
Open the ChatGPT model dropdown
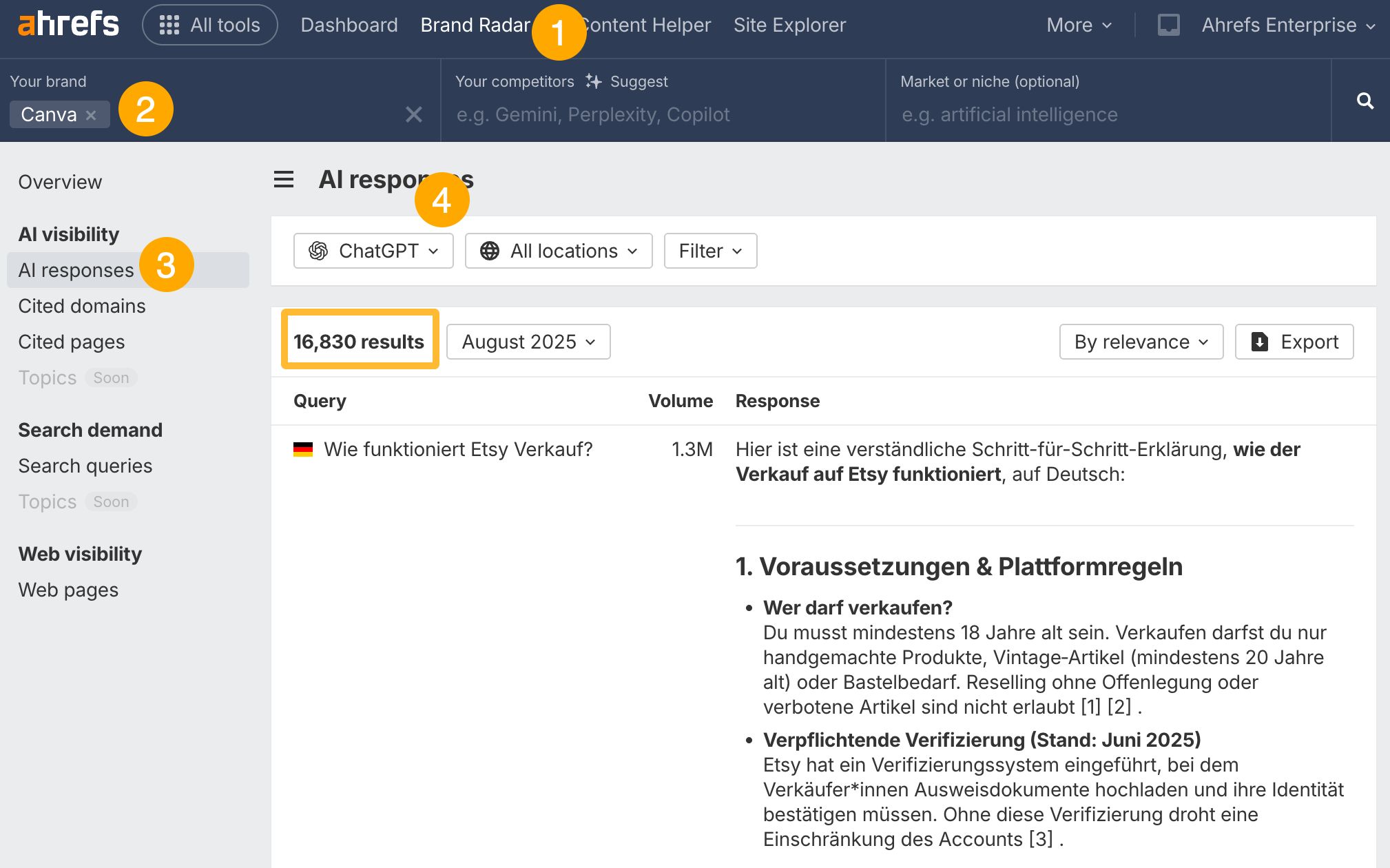point(373,251)
